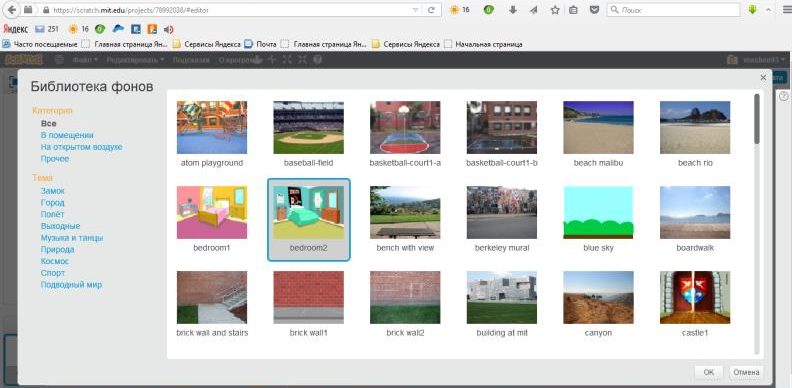This screenshot has width=792, height=388.
Task: Select the beach rio backdrop
Action: [695, 134]
